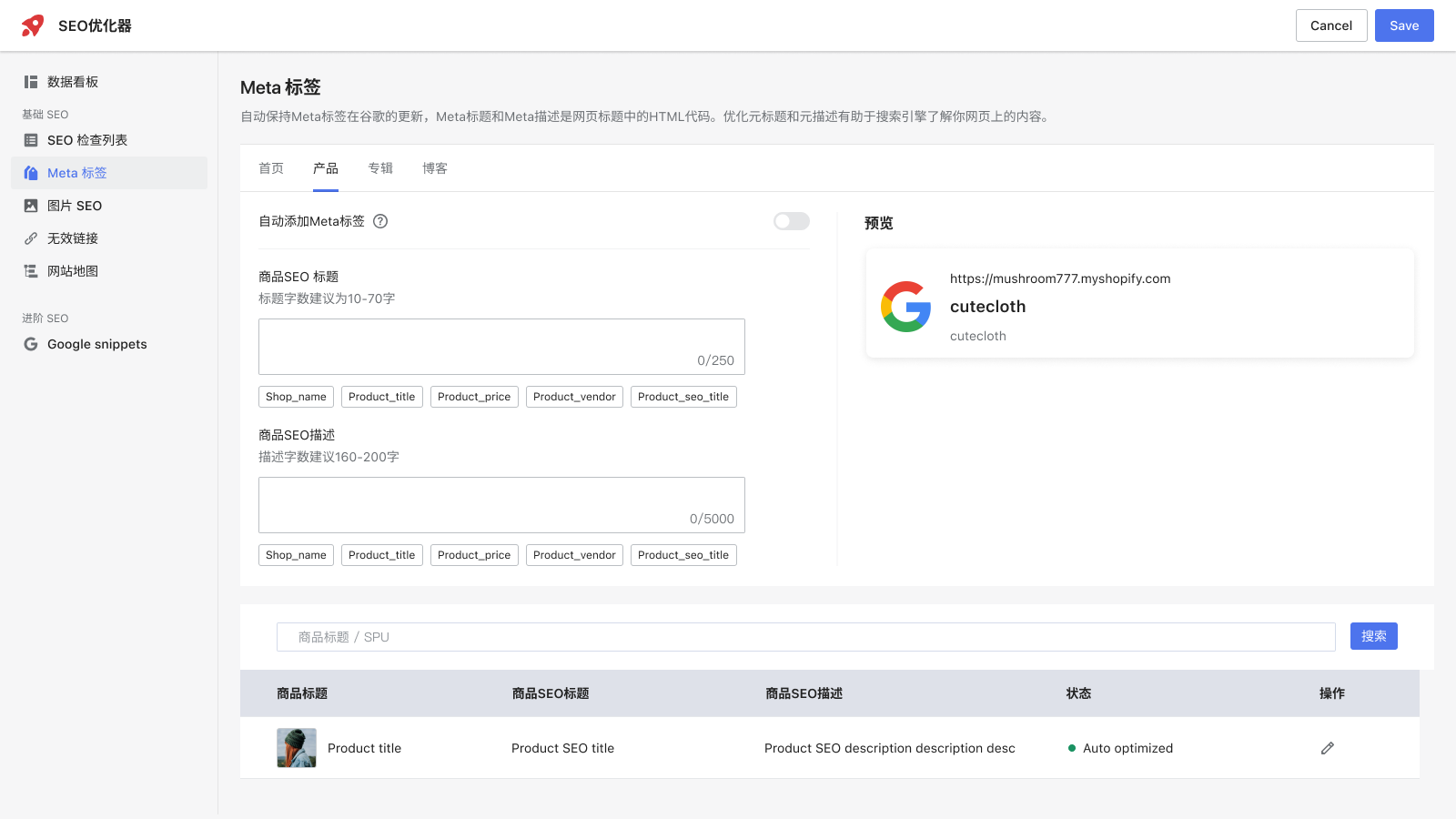This screenshot has height=819, width=1456.
Task: Open 网站地图 in the sidebar
Action: 109,271
